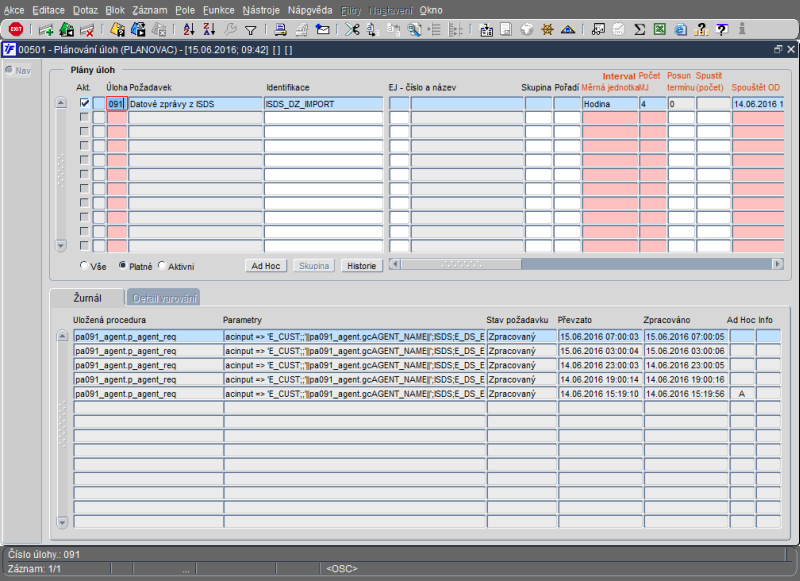Open the Nástroje menu

click(x=261, y=10)
